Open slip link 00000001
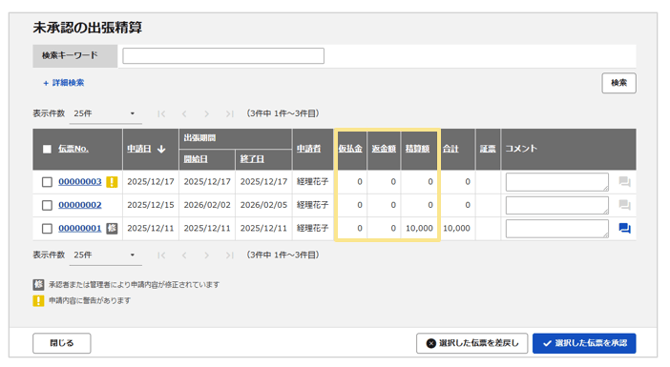Screen dimensions: 670x367 point(80,229)
